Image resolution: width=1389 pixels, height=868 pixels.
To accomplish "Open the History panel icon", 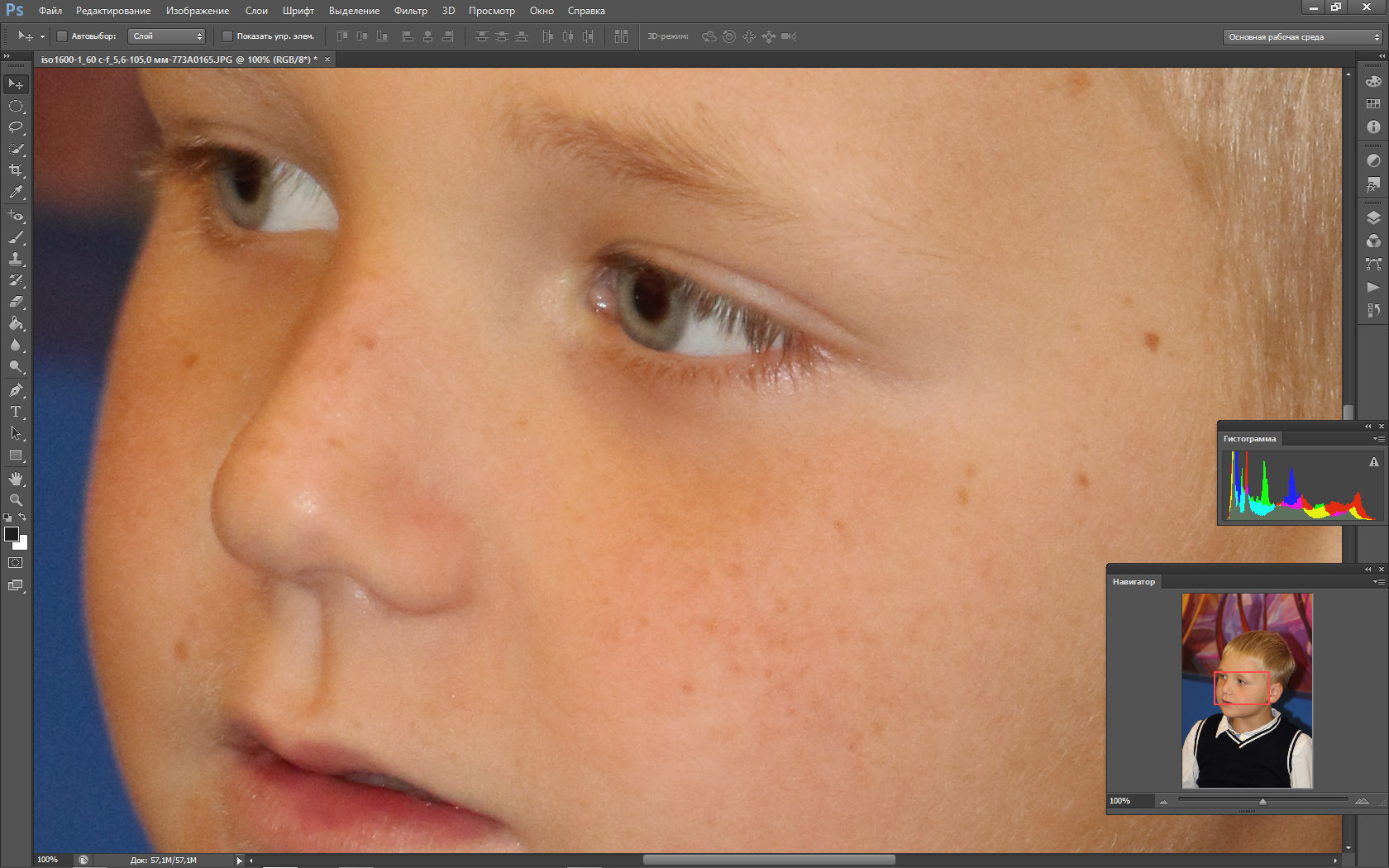I will click(1373, 310).
